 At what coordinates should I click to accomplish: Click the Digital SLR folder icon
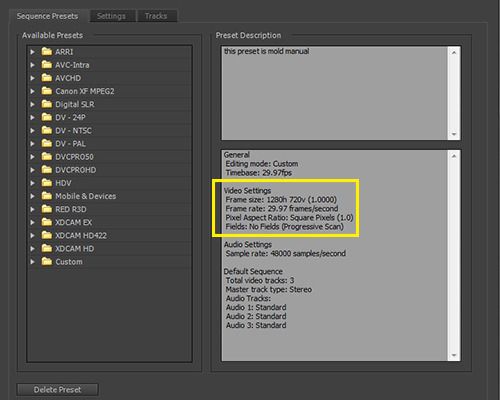tap(47, 104)
